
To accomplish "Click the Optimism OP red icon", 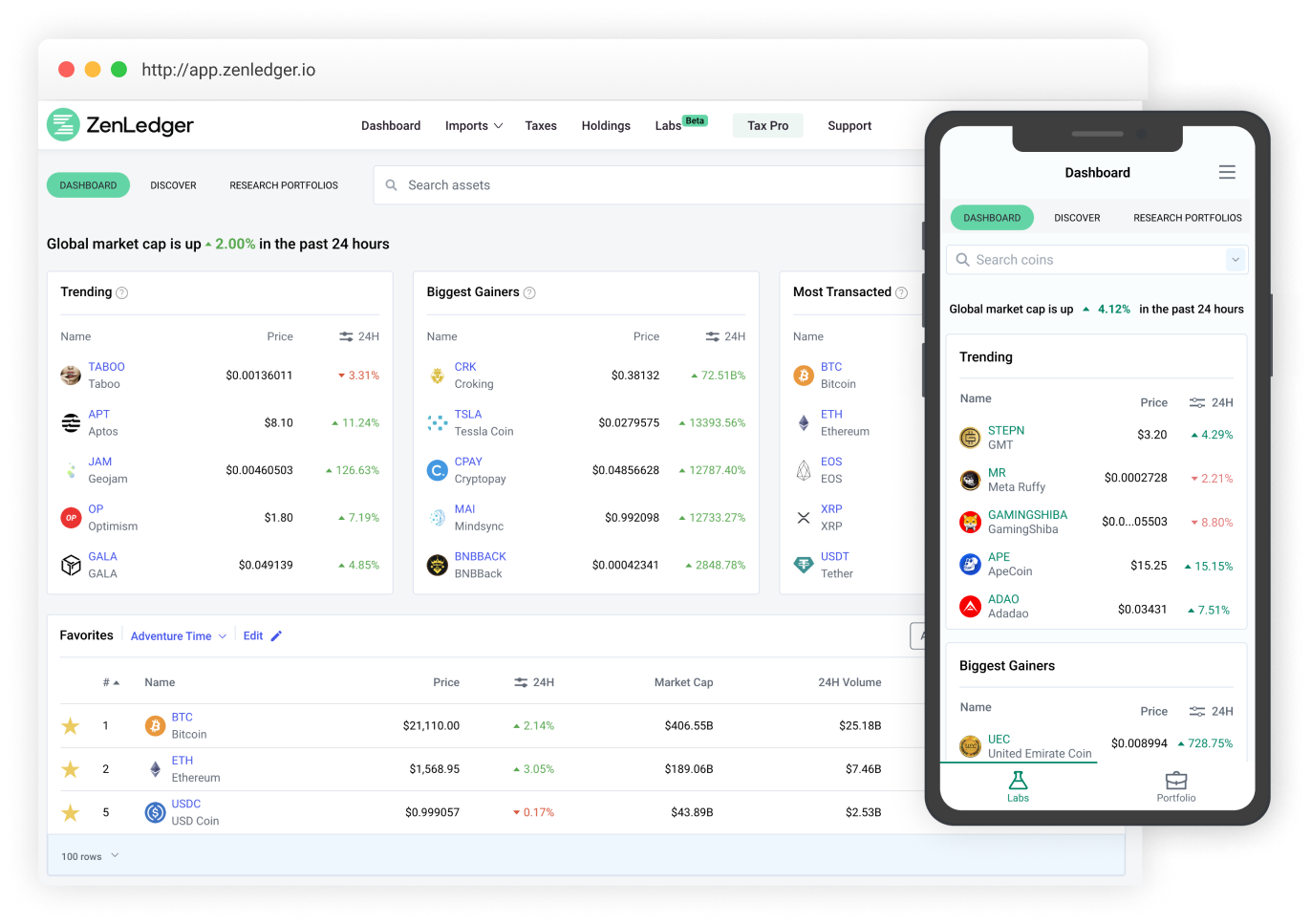I will click(x=71, y=518).
